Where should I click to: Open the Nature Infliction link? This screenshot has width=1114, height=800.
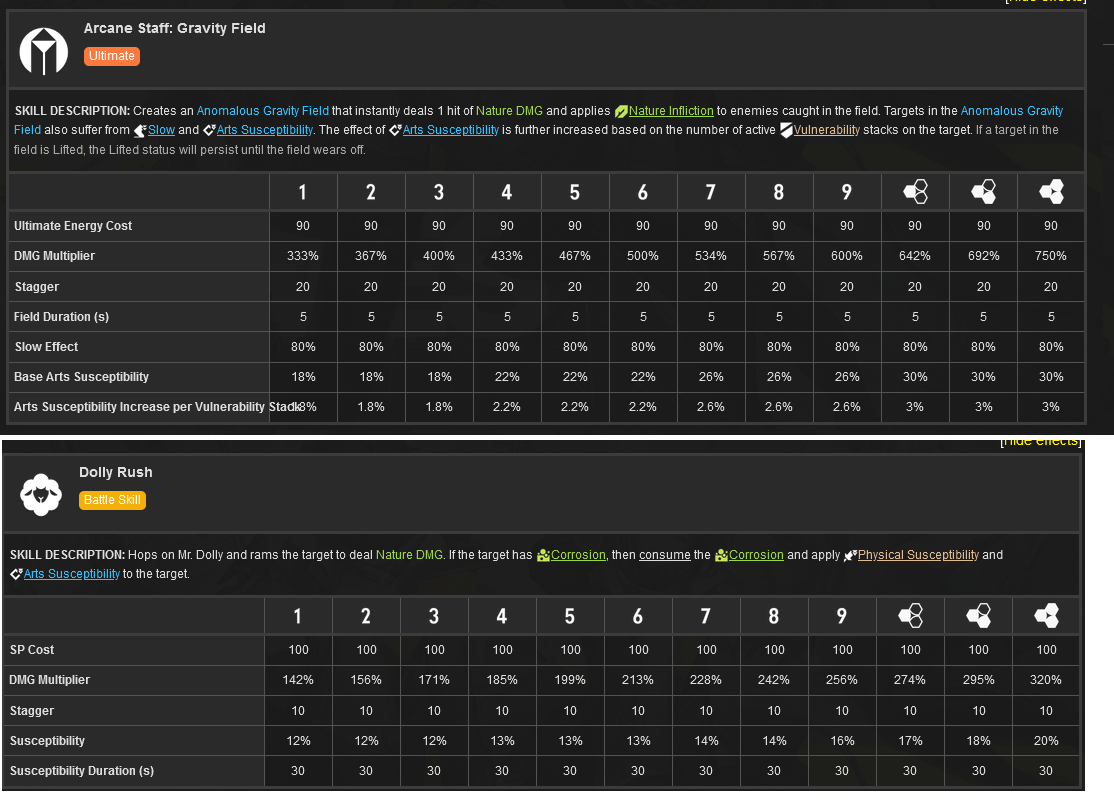(x=671, y=111)
